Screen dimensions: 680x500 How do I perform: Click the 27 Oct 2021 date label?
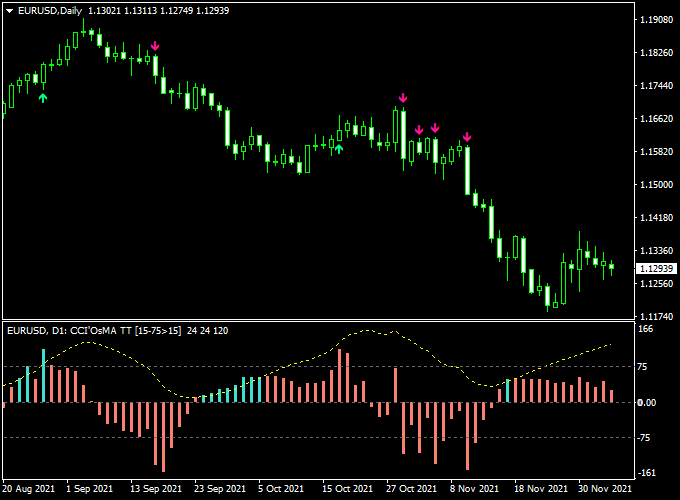[x=412, y=489]
